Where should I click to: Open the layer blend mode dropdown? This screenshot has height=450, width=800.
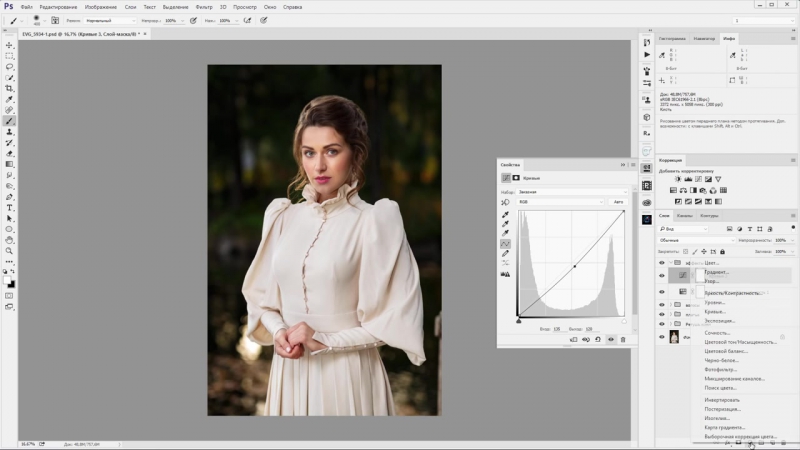click(x=697, y=240)
